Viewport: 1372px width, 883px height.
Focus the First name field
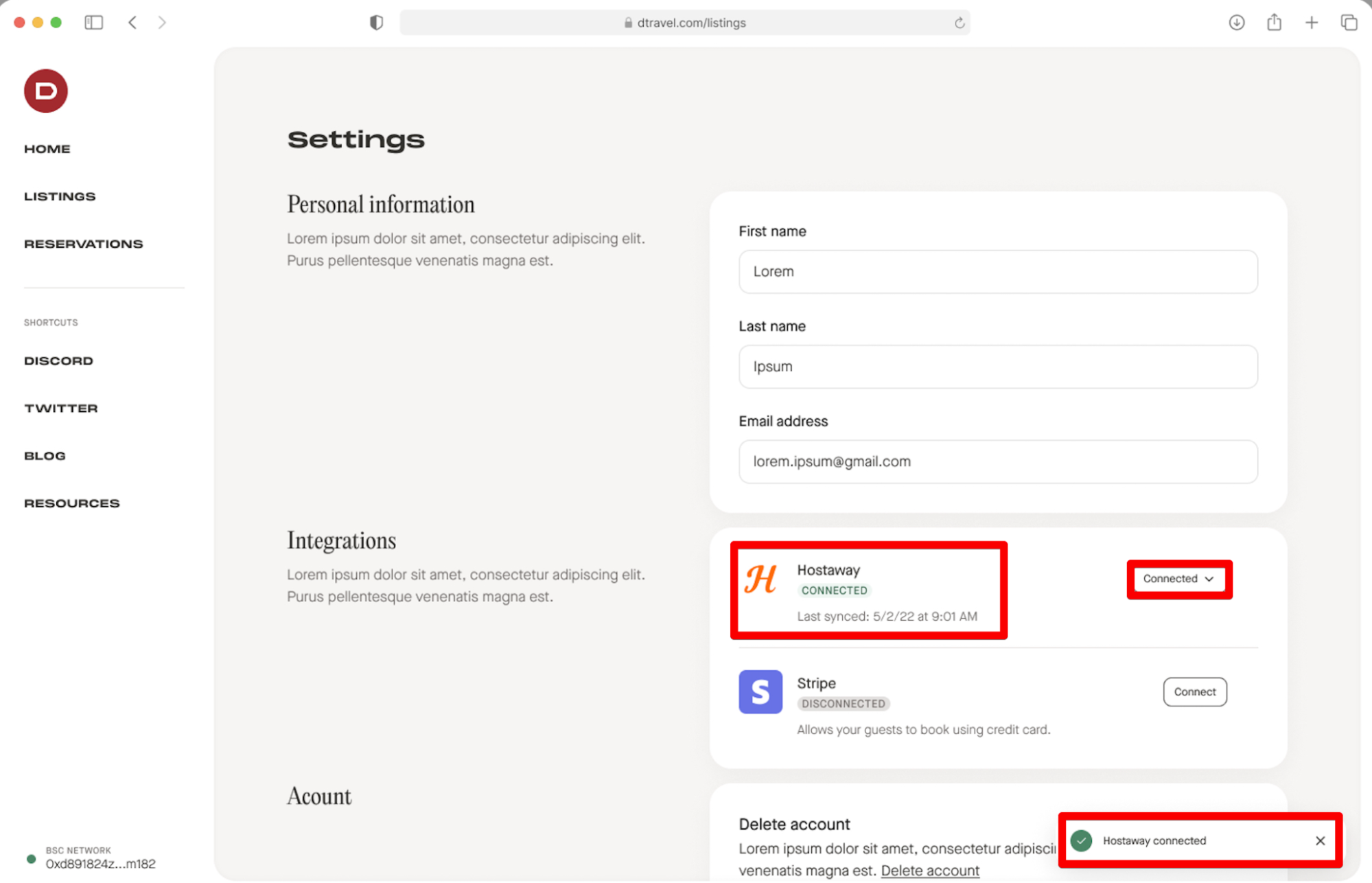pos(997,271)
